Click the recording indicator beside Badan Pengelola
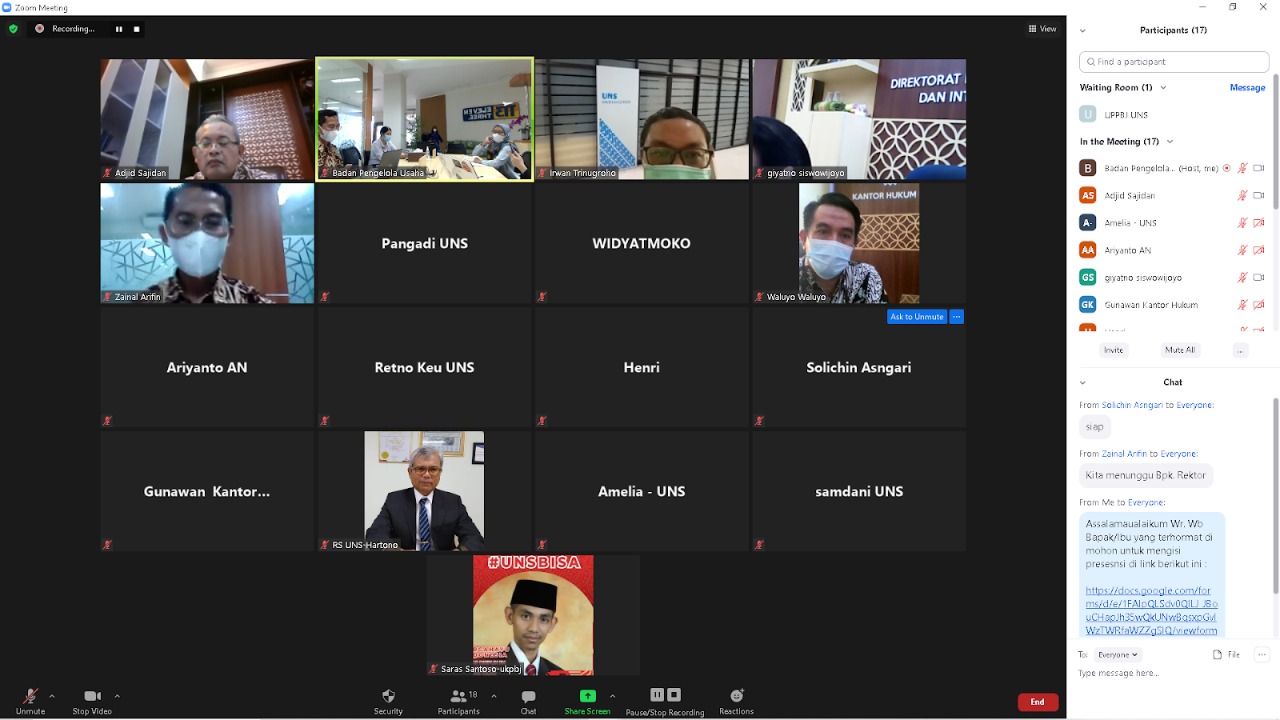Image resolution: width=1280 pixels, height=720 pixels. pos(1227,168)
